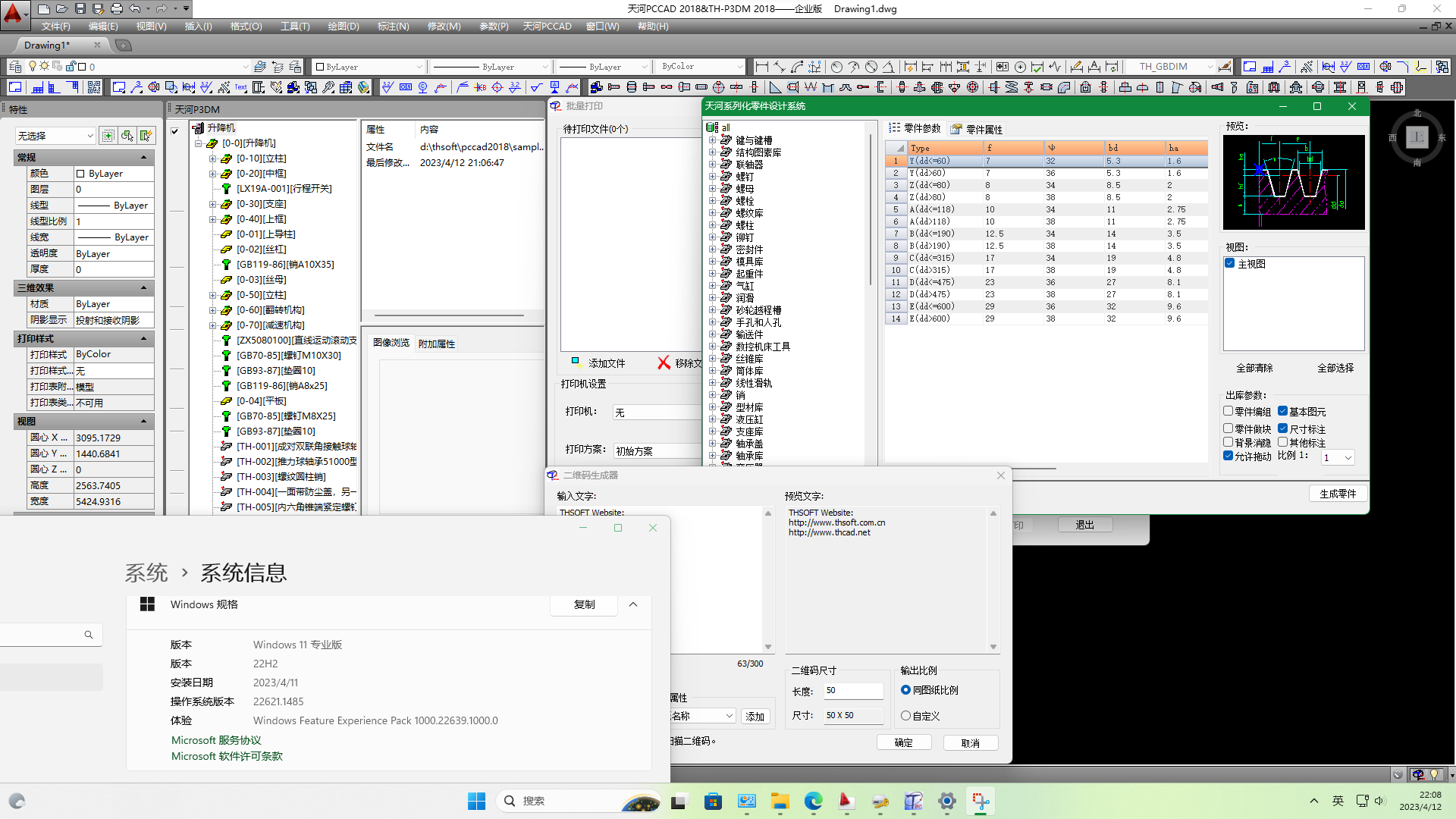Image resolution: width=1456 pixels, height=819 pixels.
Task: Collapse the 常规 properties section
Action: pos(143,158)
